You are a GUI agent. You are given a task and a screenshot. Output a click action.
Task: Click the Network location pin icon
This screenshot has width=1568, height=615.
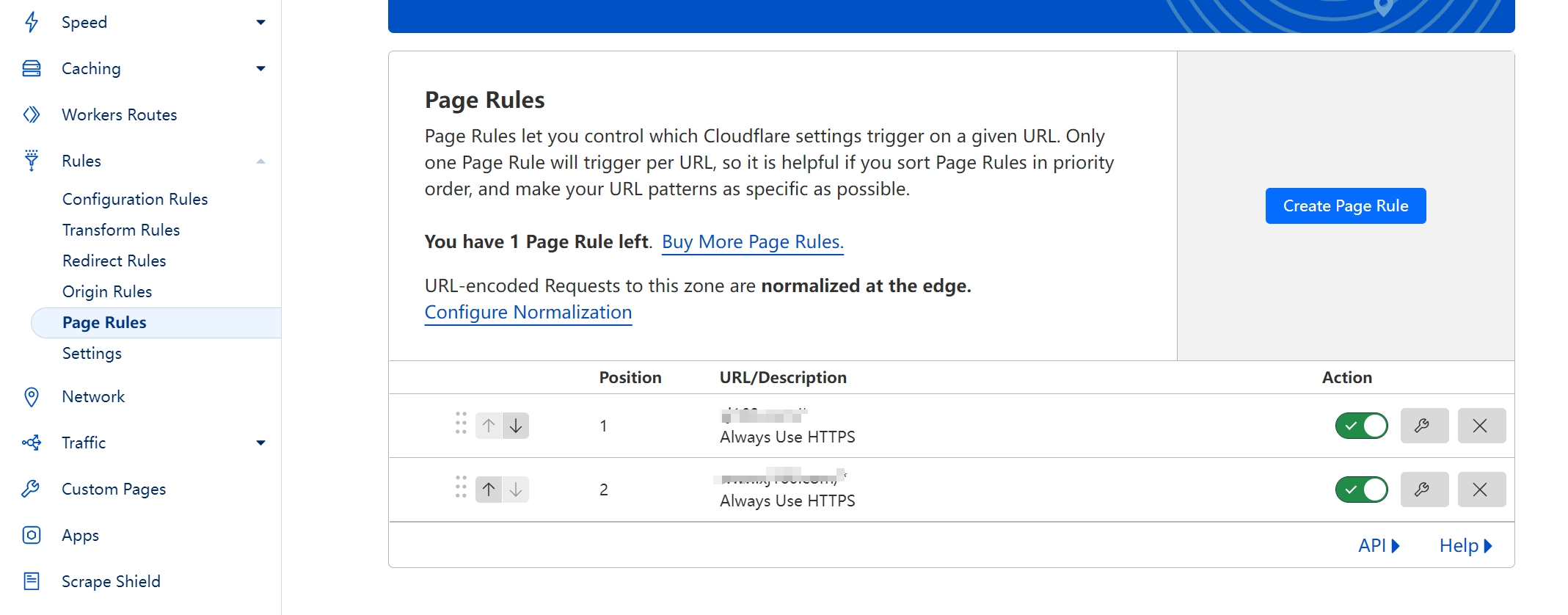[32, 397]
